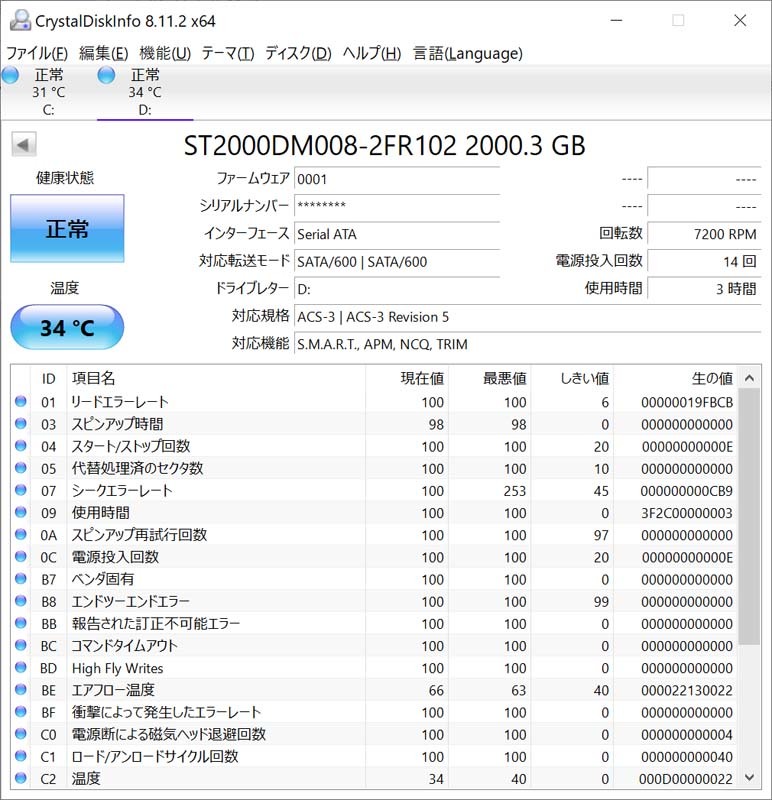
Task: Click the raw value 000D00000022
Action: point(686,779)
